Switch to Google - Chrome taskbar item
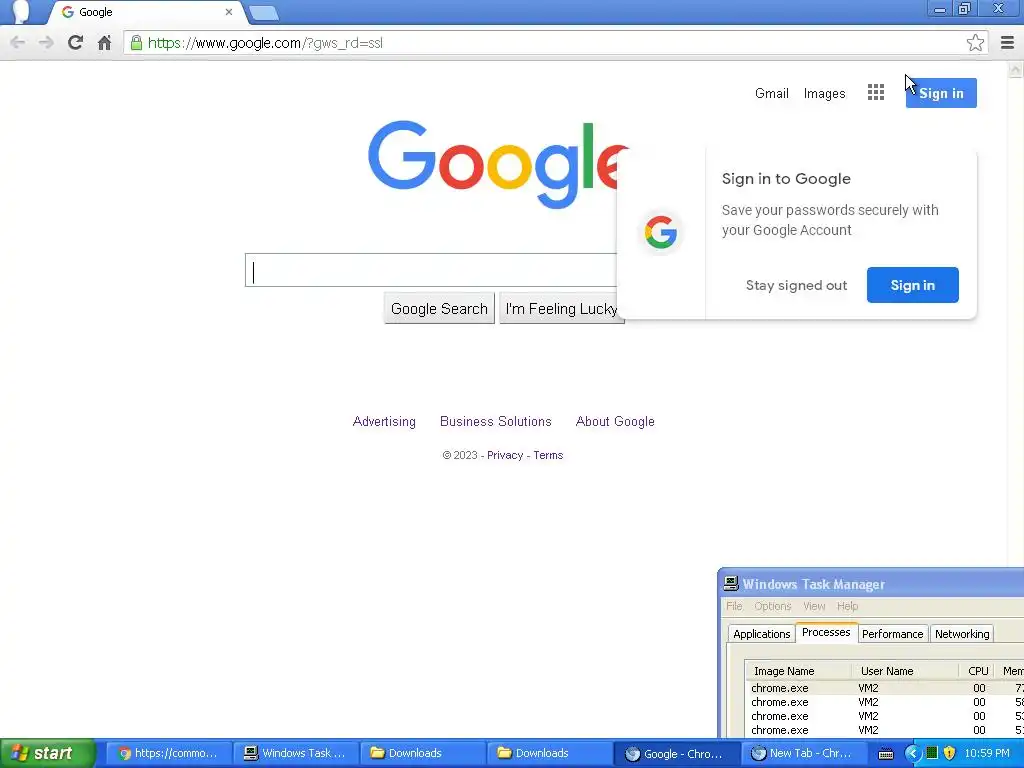The width and height of the screenshot is (1024, 768). [676, 754]
